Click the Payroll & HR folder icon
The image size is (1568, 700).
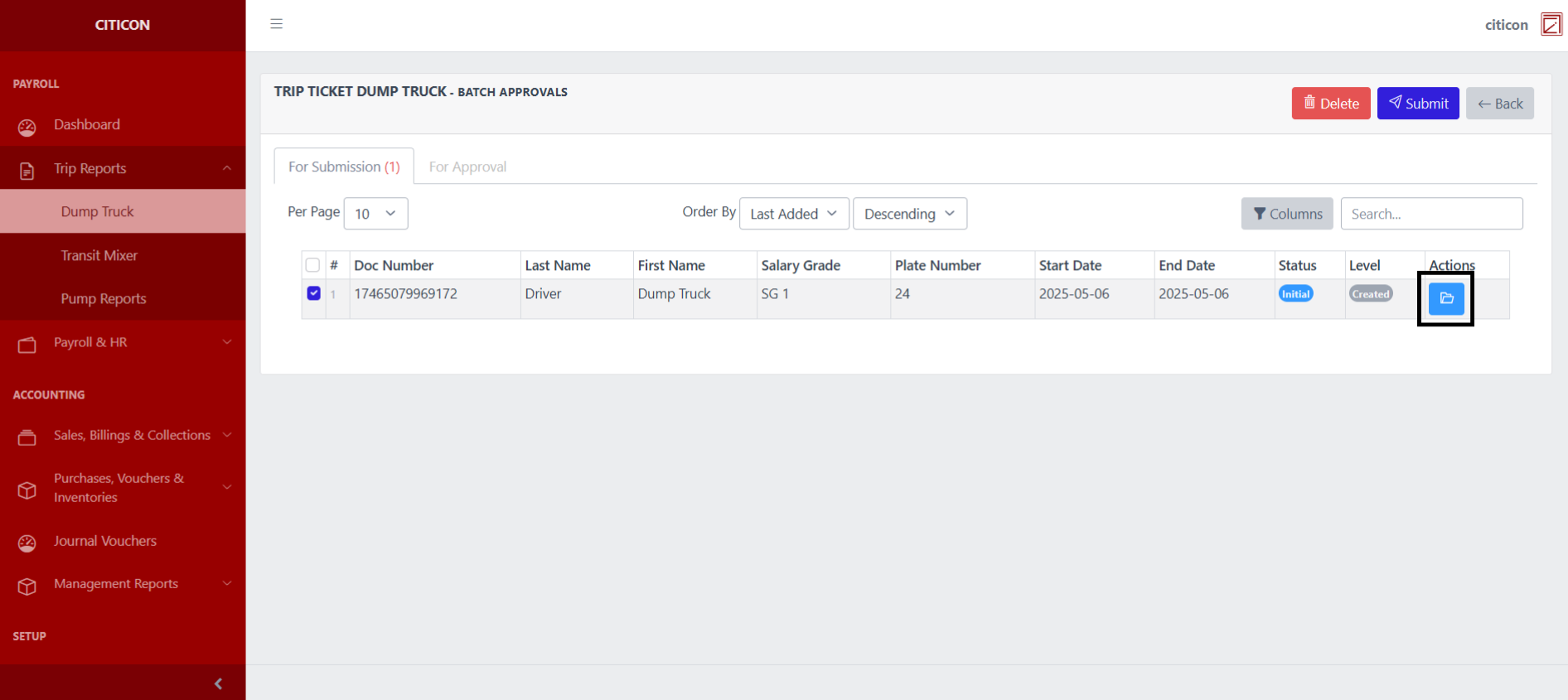click(27, 345)
